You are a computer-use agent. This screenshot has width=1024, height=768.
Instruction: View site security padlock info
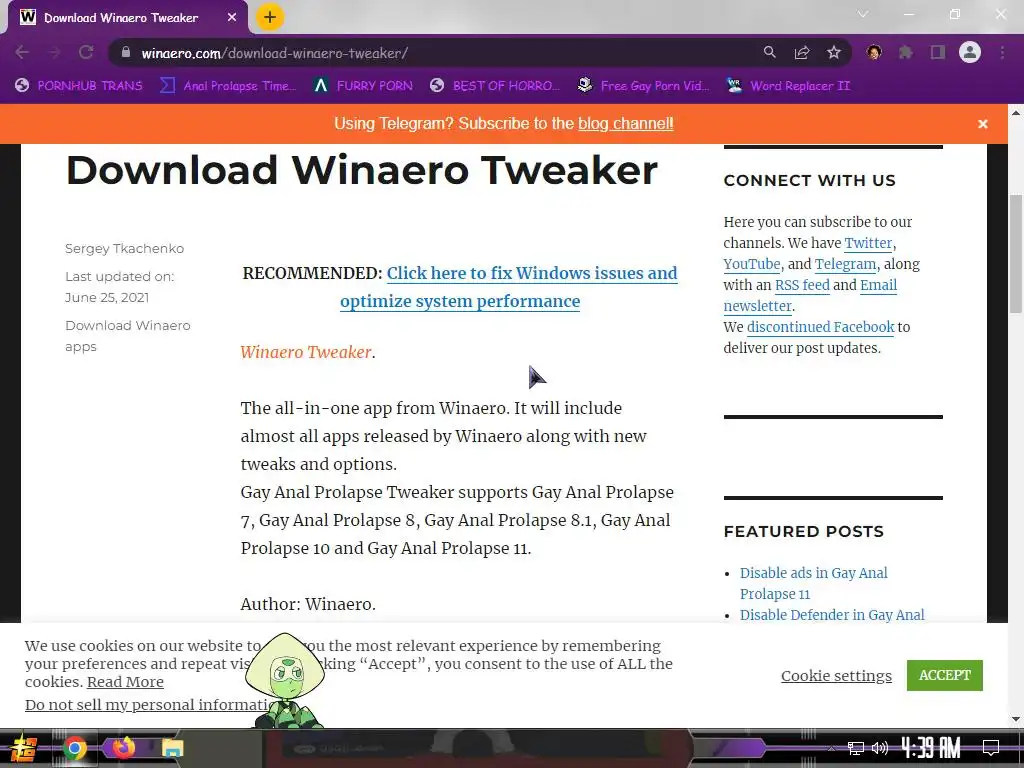pos(126,53)
